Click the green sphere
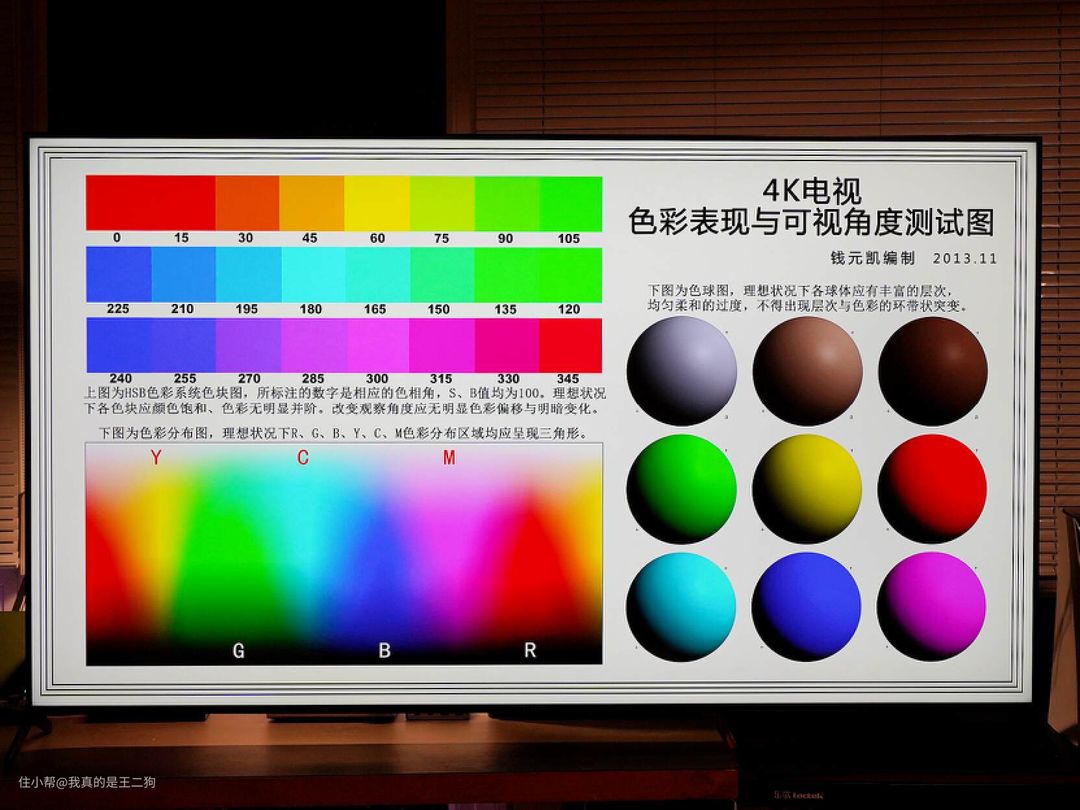 (682, 489)
